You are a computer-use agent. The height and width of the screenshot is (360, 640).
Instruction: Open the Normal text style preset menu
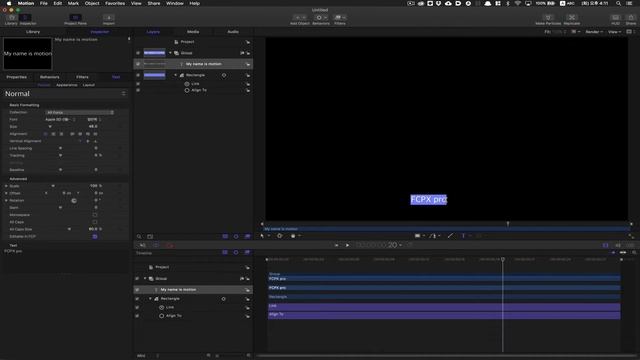pos(64,93)
